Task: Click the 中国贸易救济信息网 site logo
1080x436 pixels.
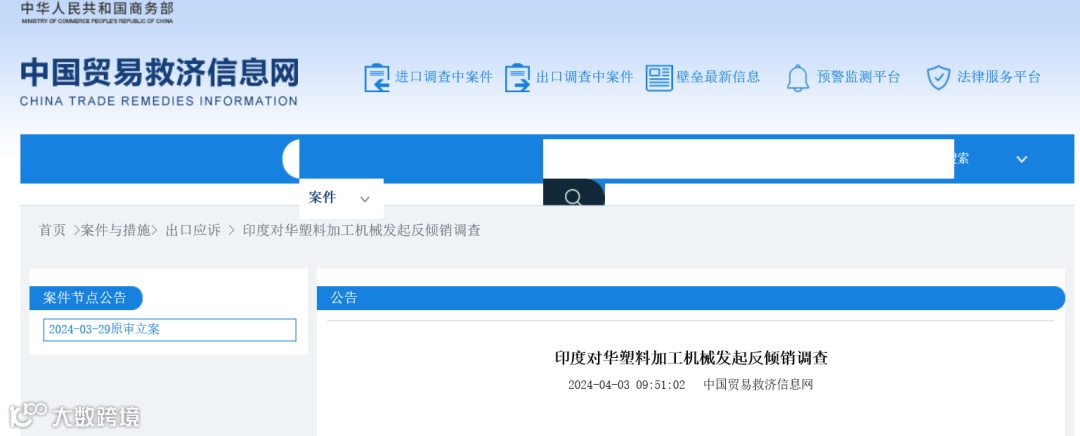Action: tap(159, 83)
